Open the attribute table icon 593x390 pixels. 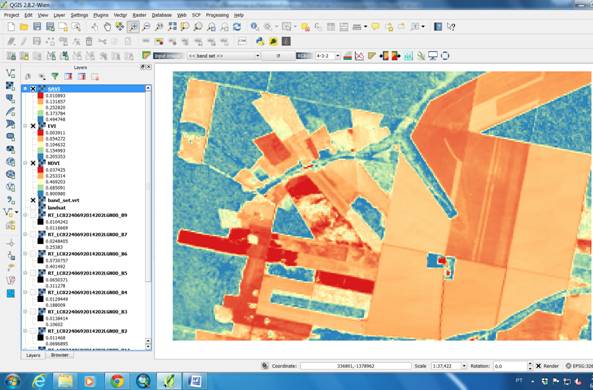(x=331, y=27)
